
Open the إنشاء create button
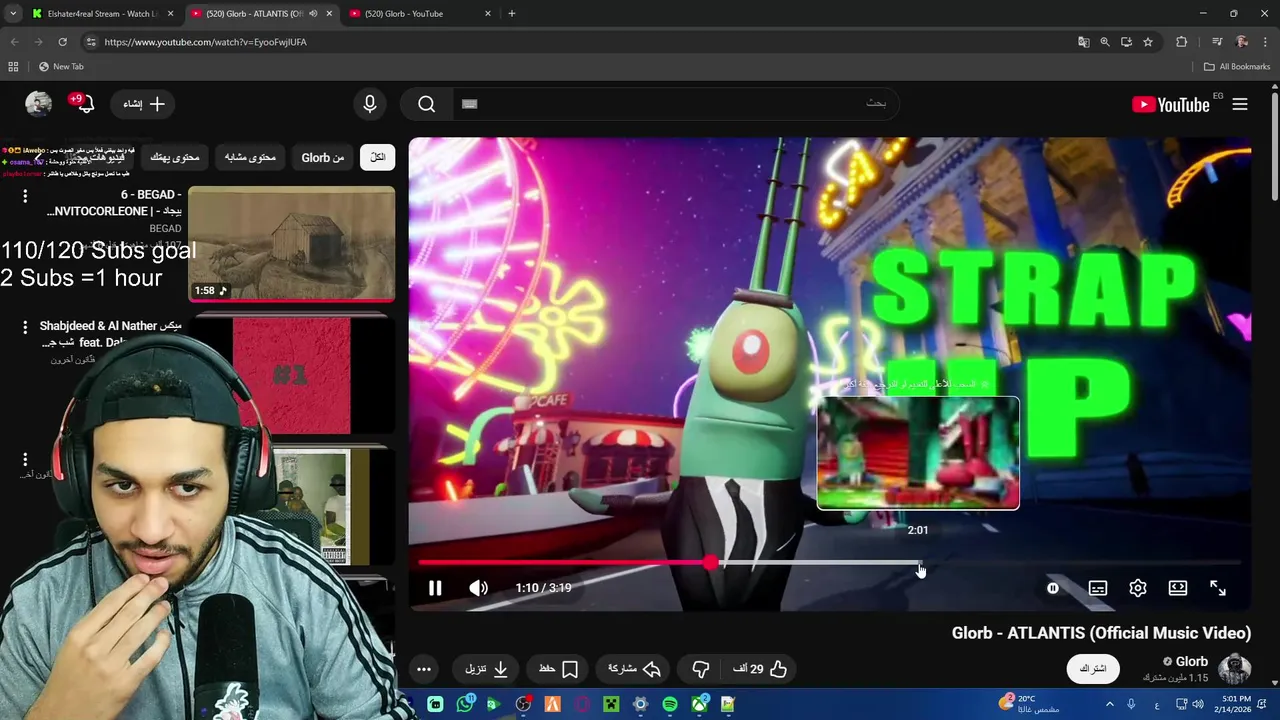[x=144, y=104]
